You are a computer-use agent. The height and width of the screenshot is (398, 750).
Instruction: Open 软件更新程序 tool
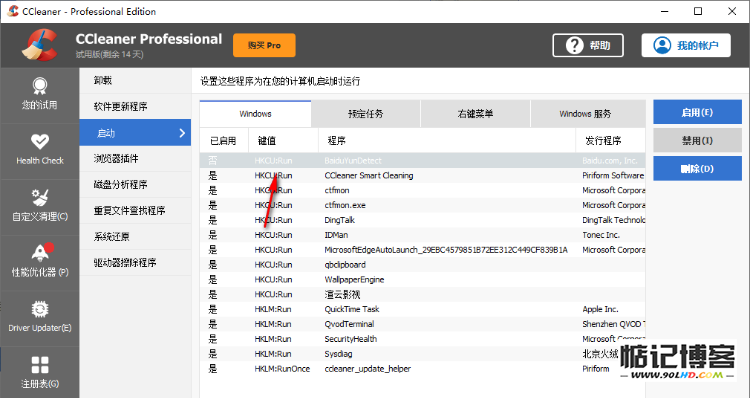[135, 107]
